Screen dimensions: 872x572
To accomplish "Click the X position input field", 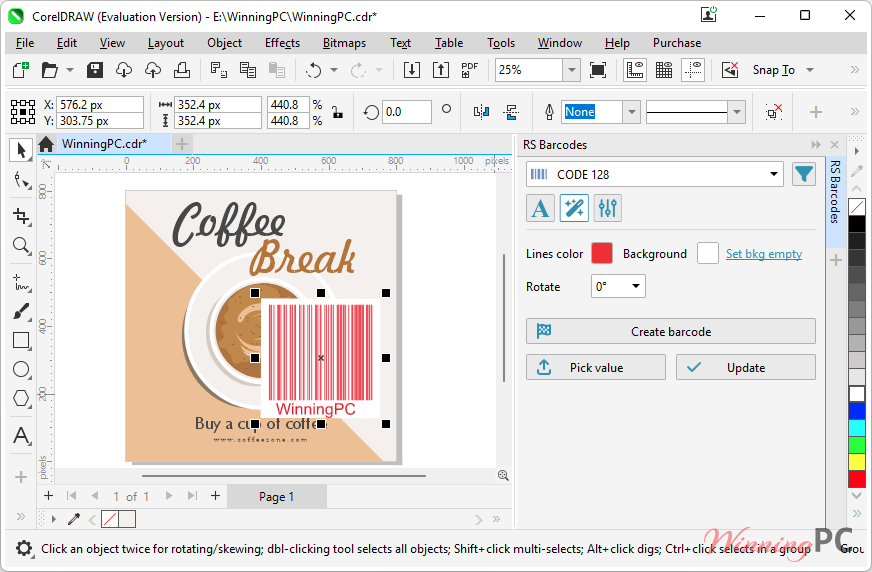I will point(100,105).
